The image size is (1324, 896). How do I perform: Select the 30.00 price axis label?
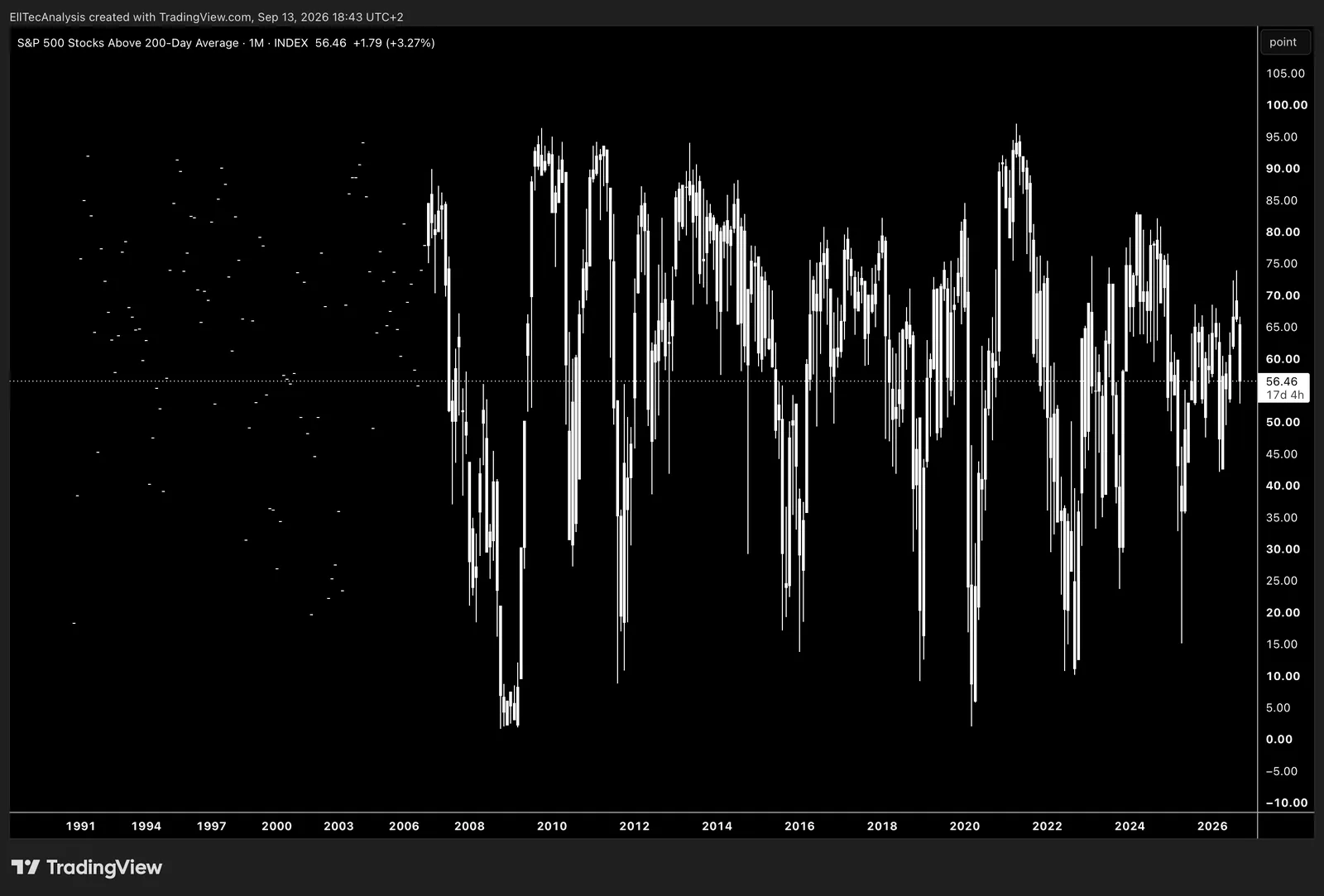click(1283, 549)
